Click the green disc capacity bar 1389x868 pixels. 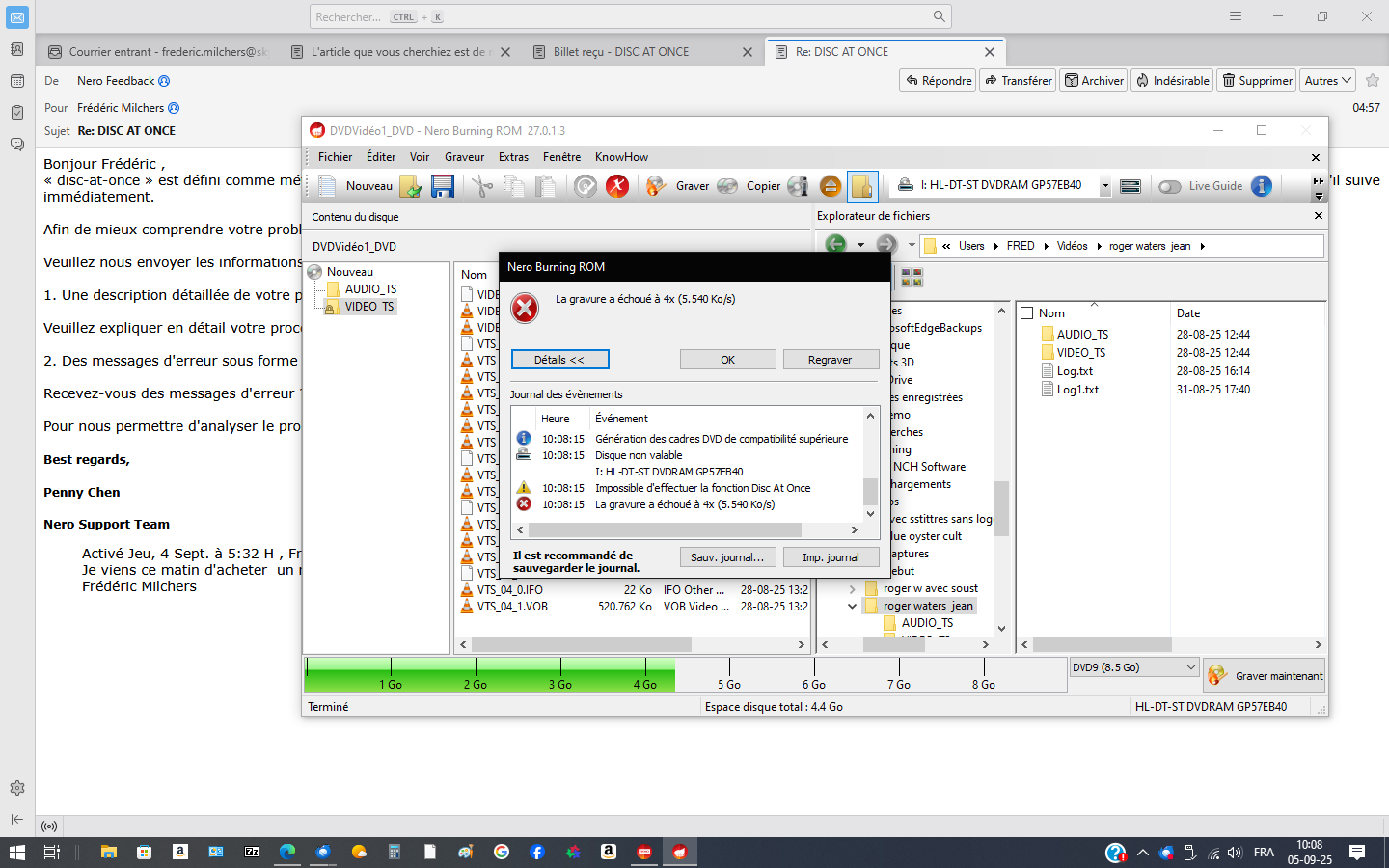pos(490,675)
